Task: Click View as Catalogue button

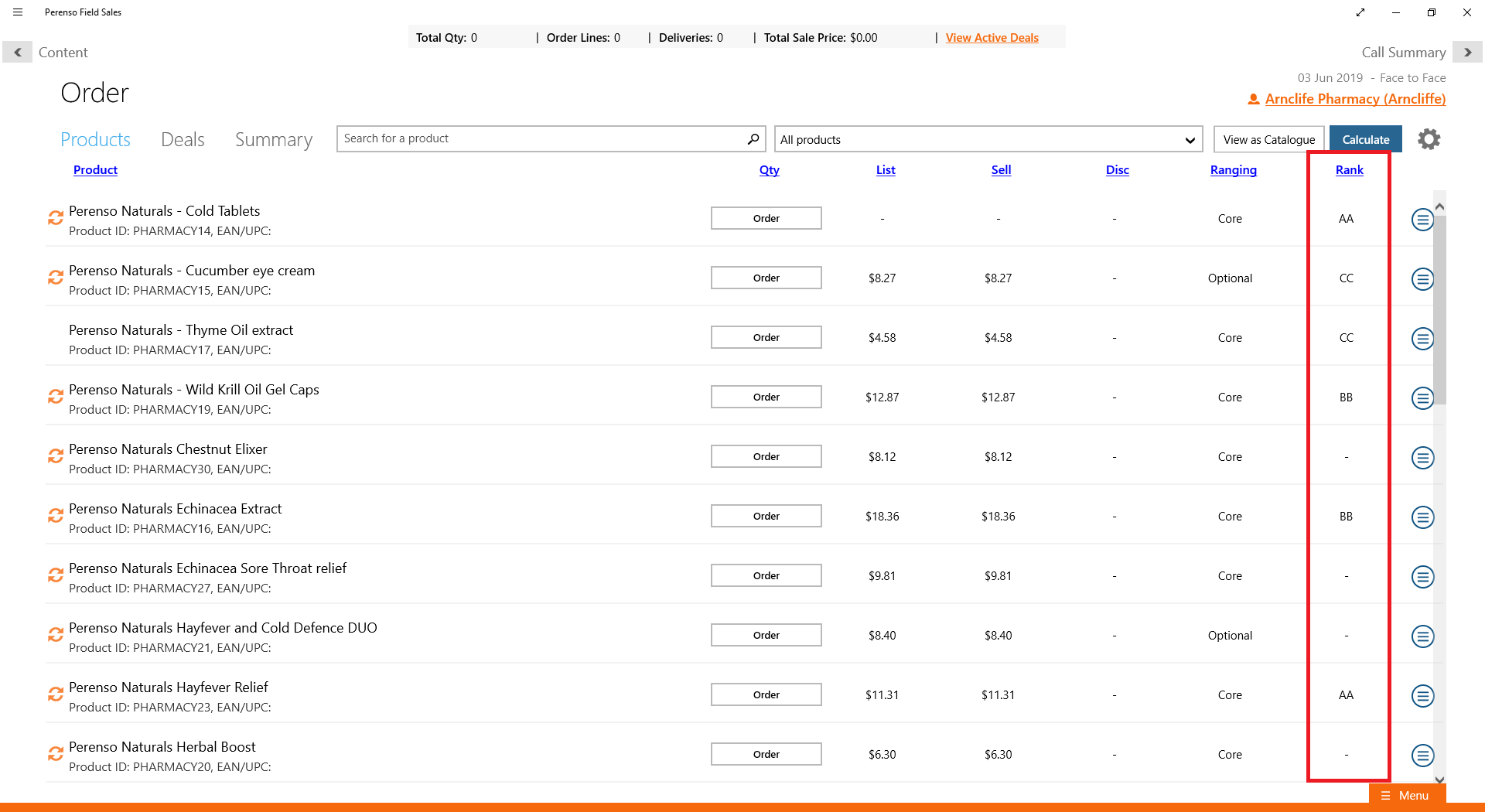Action: coord(1268,139)
